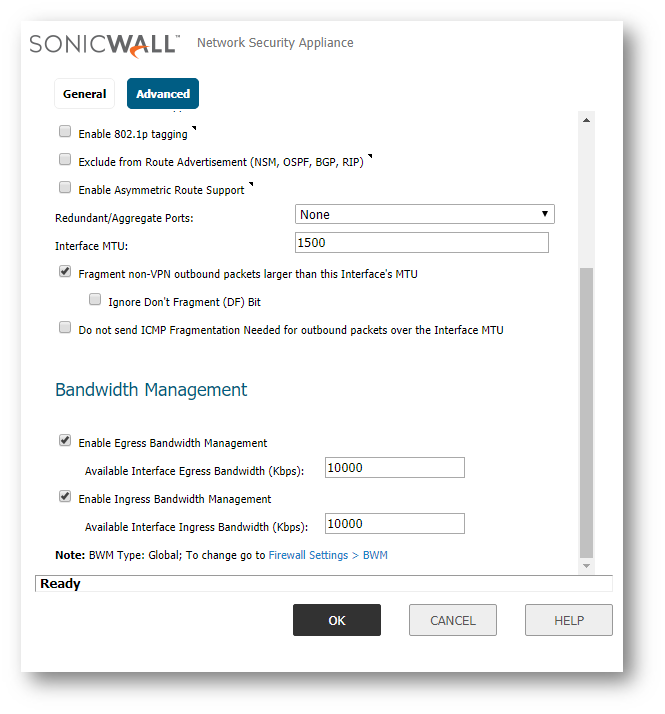Click the tooltip marker beside Route Advertisement option

tap(370, 156)
